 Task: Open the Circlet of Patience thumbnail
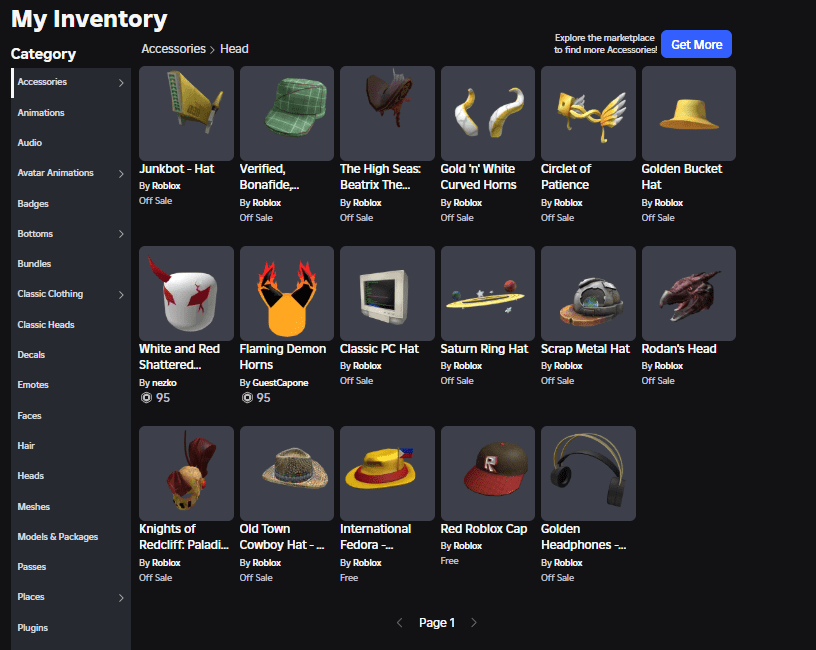[x=588, y=113]
